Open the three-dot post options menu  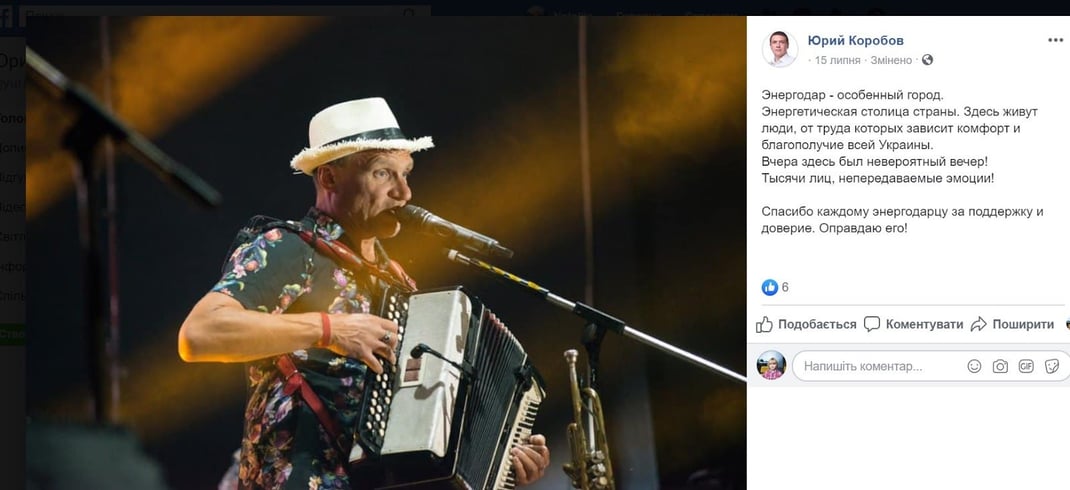tap(1055, 41)
